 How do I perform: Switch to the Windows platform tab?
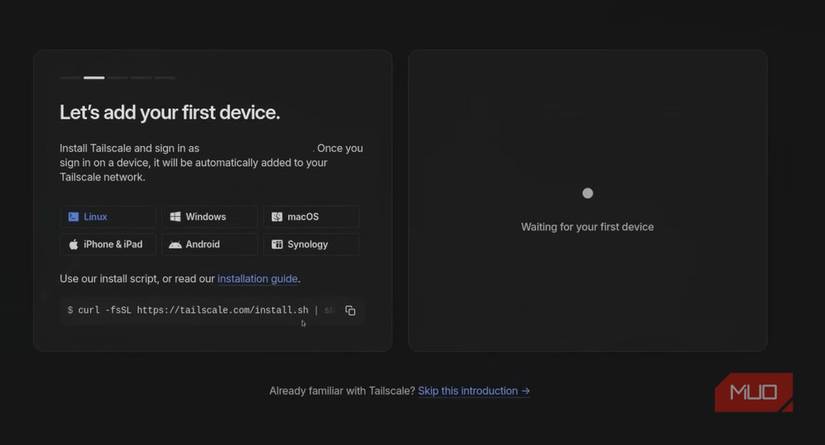(x=209, y=217)
